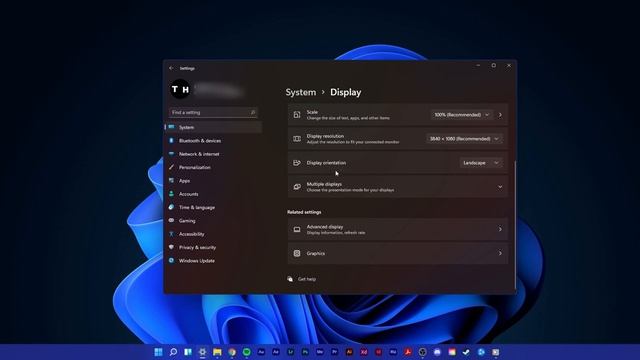The width and height of the screenshot is (640, 360).
Task: Open the Scale percentage dropdown
Action: 461,115
